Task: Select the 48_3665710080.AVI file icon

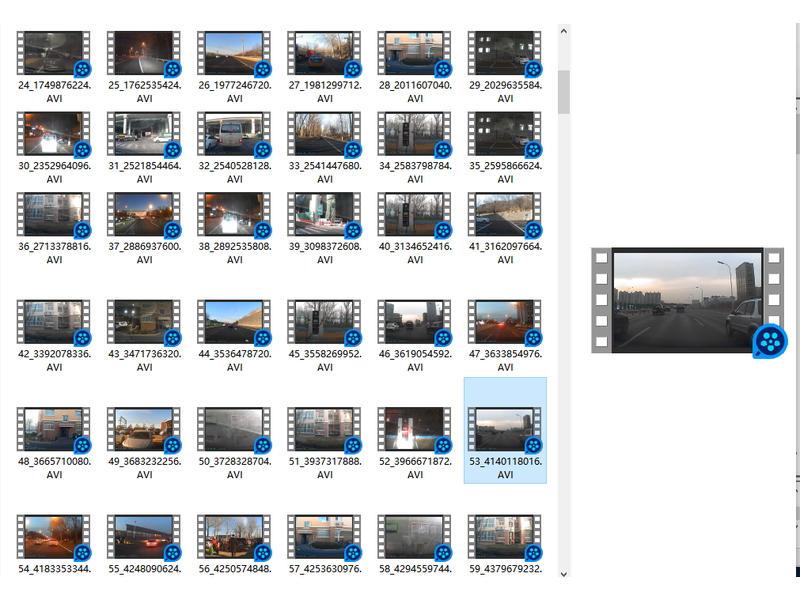Action: (x=54, y=430)
